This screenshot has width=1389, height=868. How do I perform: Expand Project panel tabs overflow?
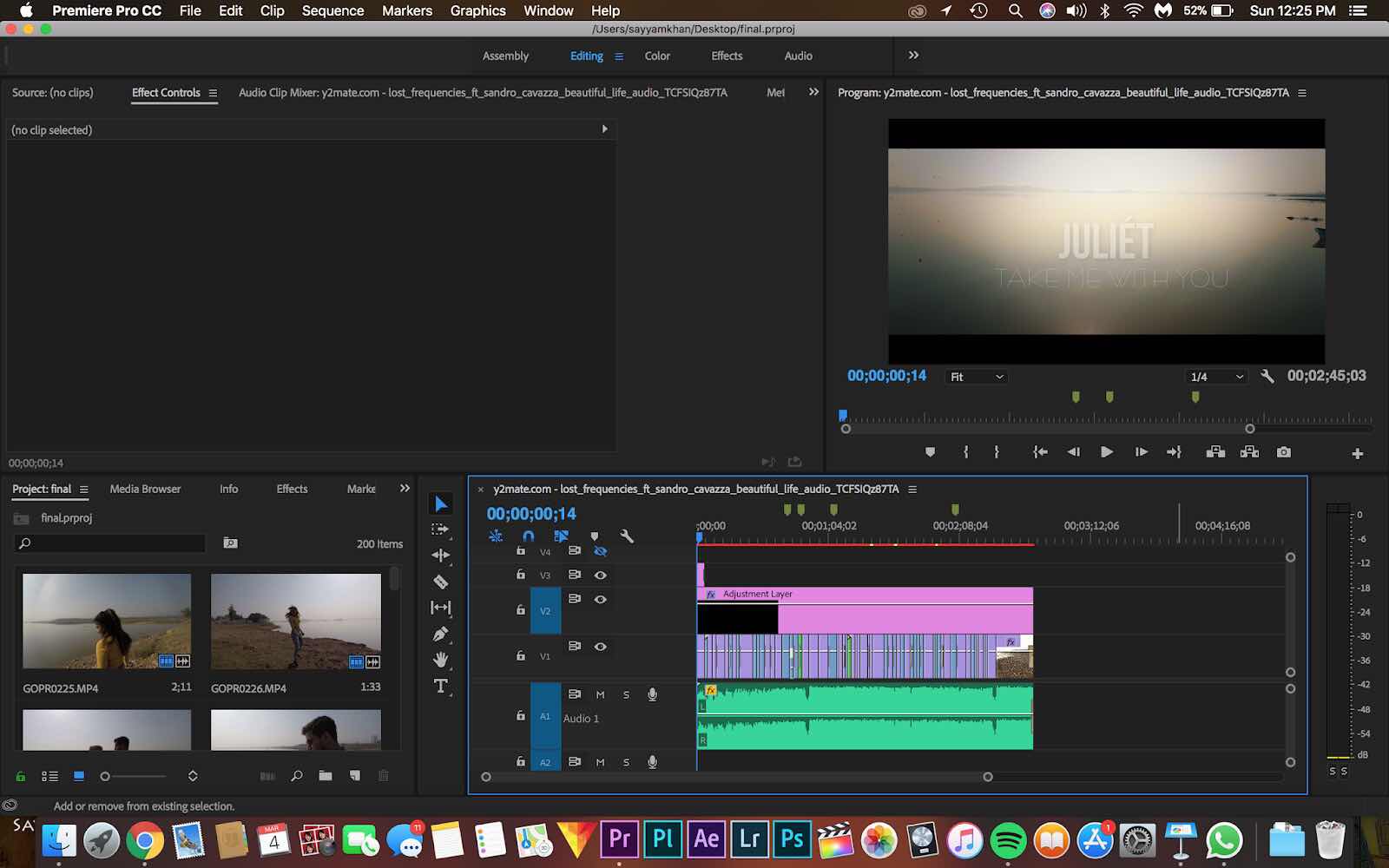point(405,489)
